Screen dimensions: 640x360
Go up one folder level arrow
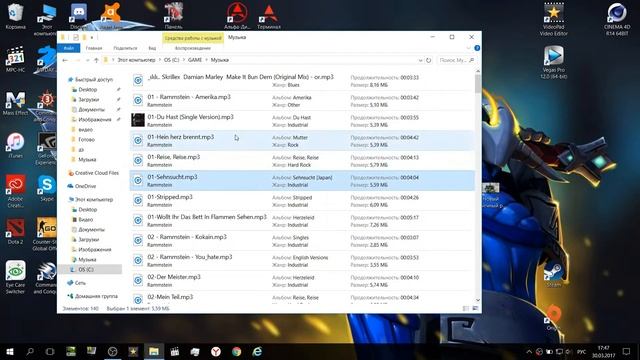pyautogui.click(x=96, y=60)
